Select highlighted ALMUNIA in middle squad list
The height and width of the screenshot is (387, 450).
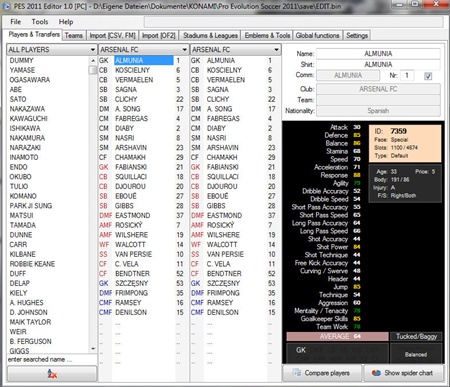point(143,60)
